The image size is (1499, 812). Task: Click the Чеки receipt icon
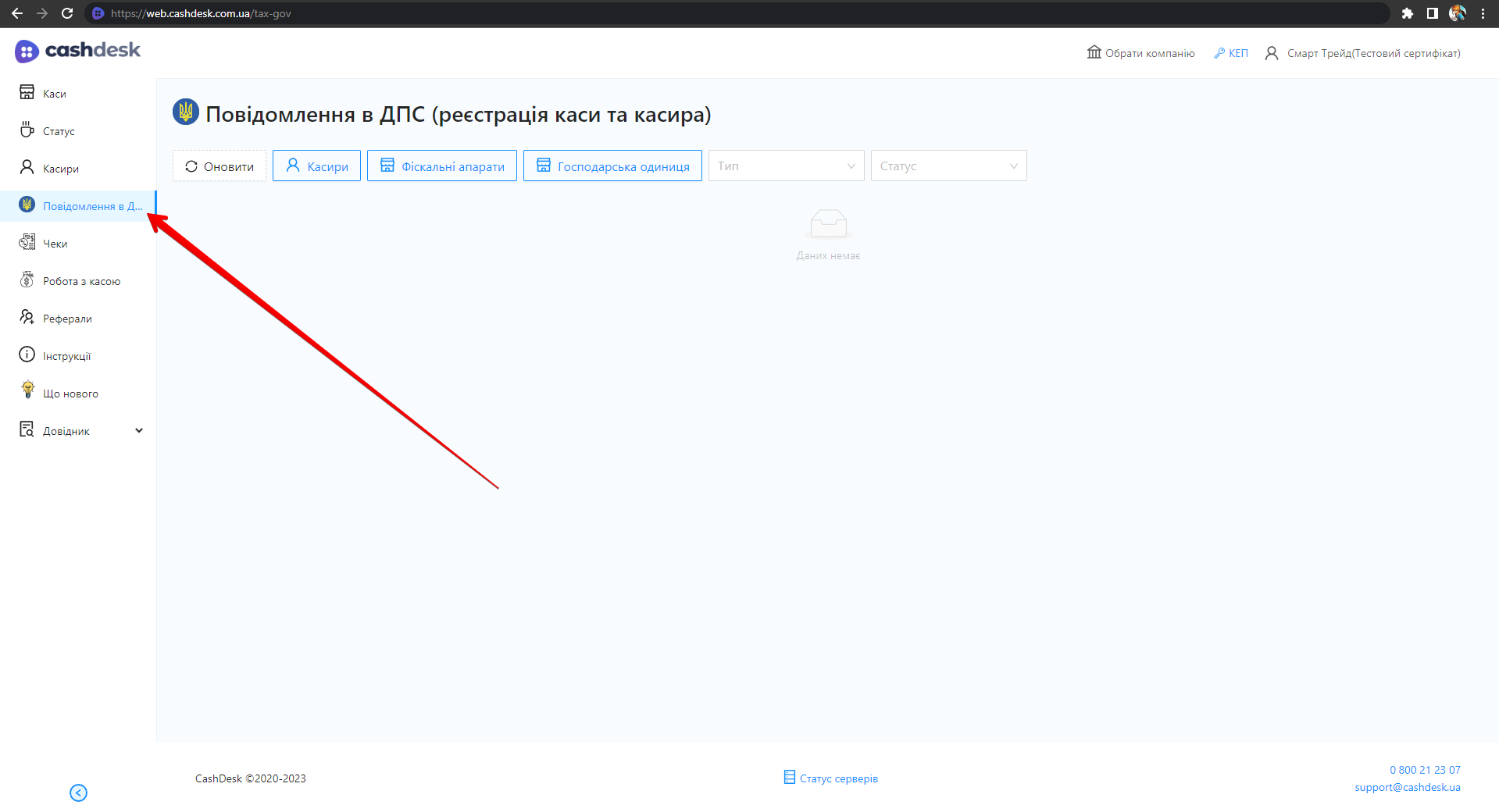(x=27, y=243)
